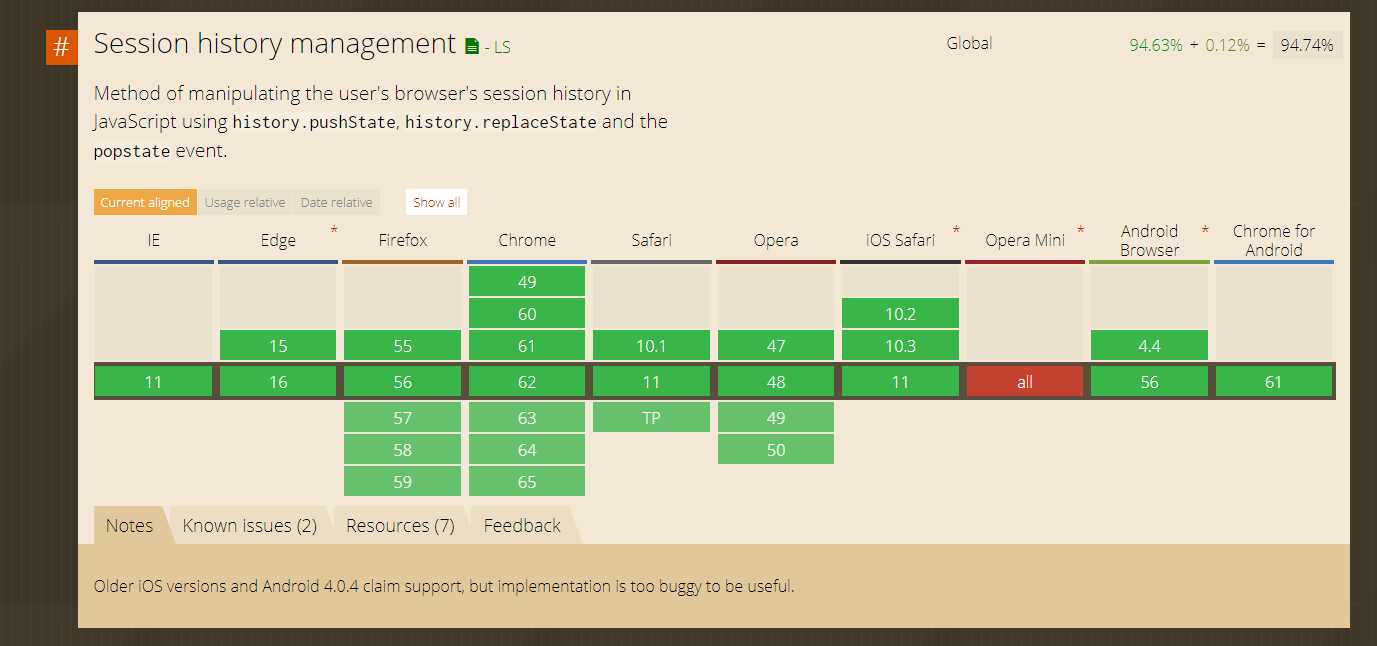Select the Chrome for Android 61 cell
The width and height of the screenshot is (1377, 646).
pos(1274,382)
